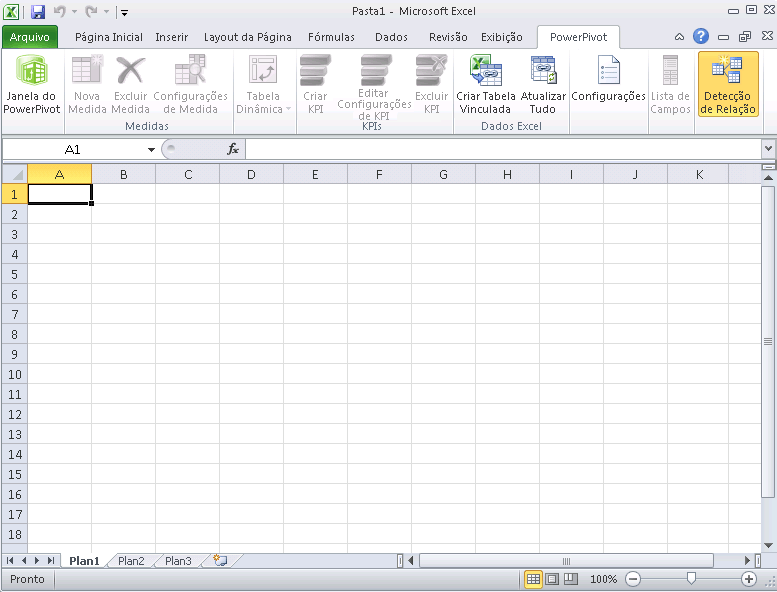Open the undo history dropdown arrow
This screenshot has height=592, width=777.
tap(74, 11)
